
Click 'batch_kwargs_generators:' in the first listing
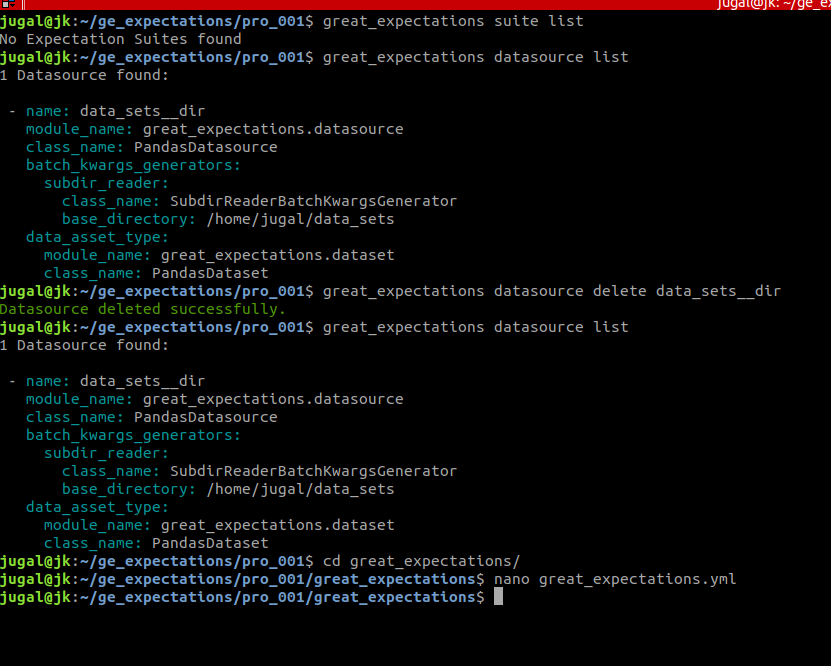tap(134, 165)
